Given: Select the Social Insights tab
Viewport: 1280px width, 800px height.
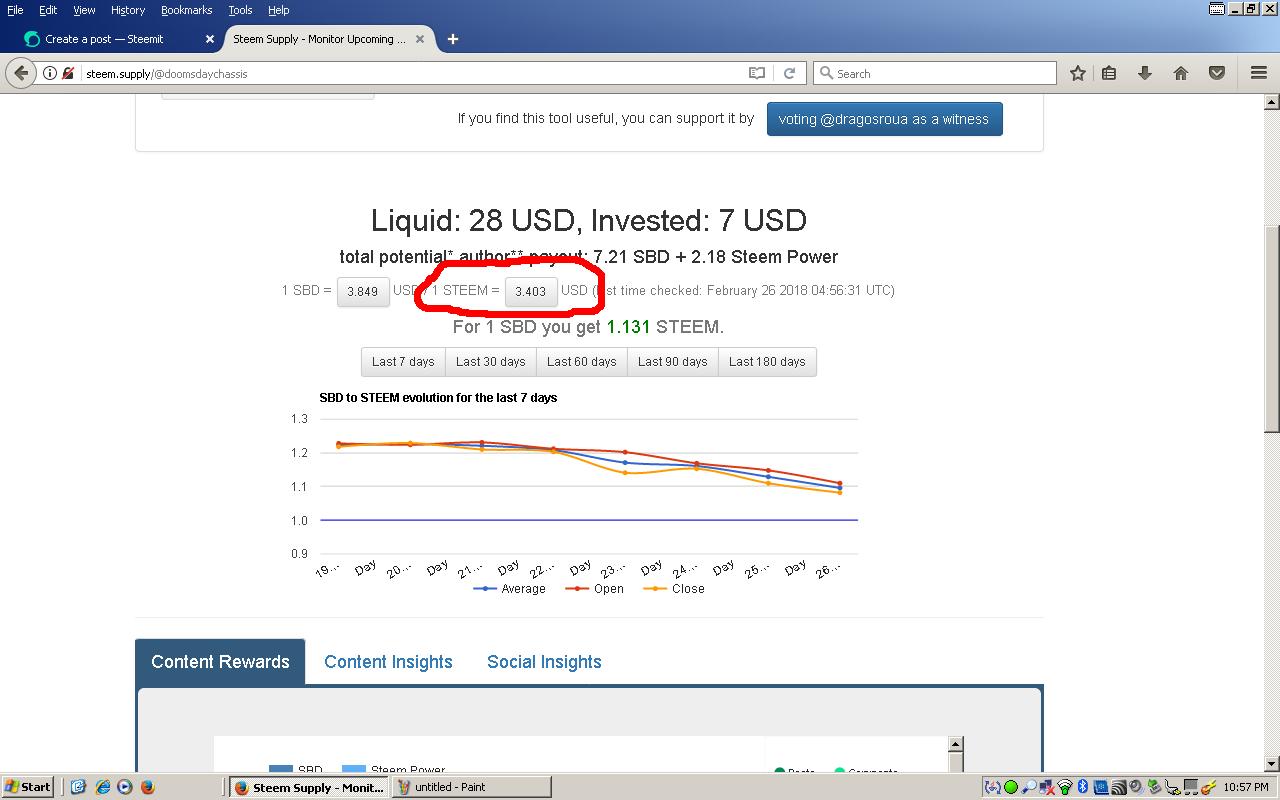Looking at the screenshot, I should 544,662.
